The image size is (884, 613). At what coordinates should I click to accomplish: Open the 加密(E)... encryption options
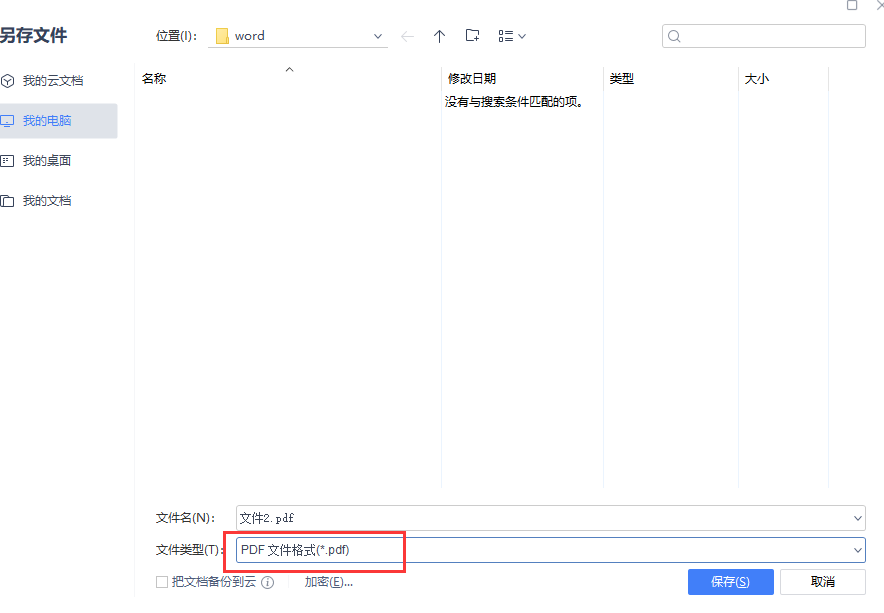(329, 582)
